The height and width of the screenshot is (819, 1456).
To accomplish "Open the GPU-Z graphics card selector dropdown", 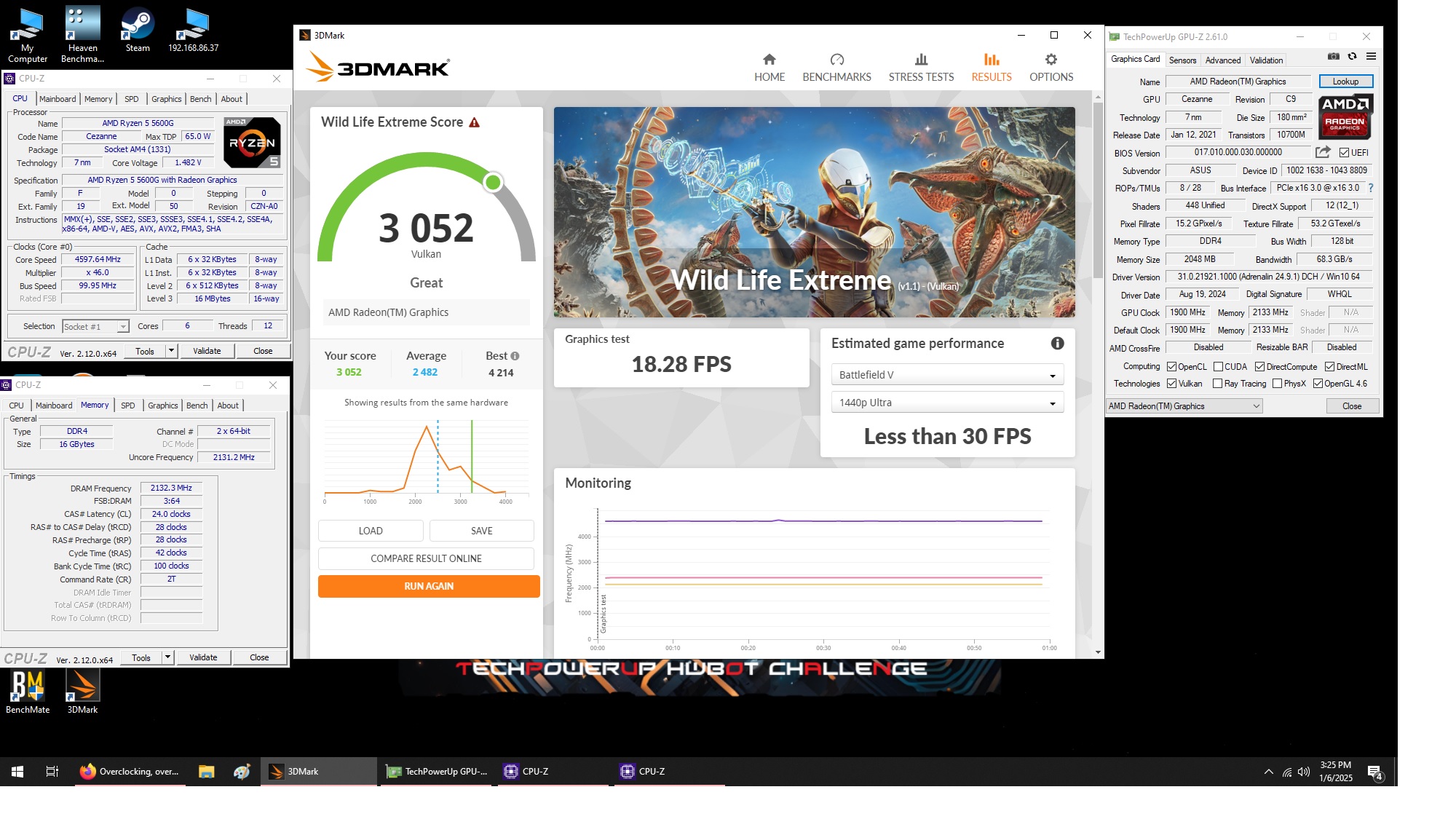I will point(1184,406).
